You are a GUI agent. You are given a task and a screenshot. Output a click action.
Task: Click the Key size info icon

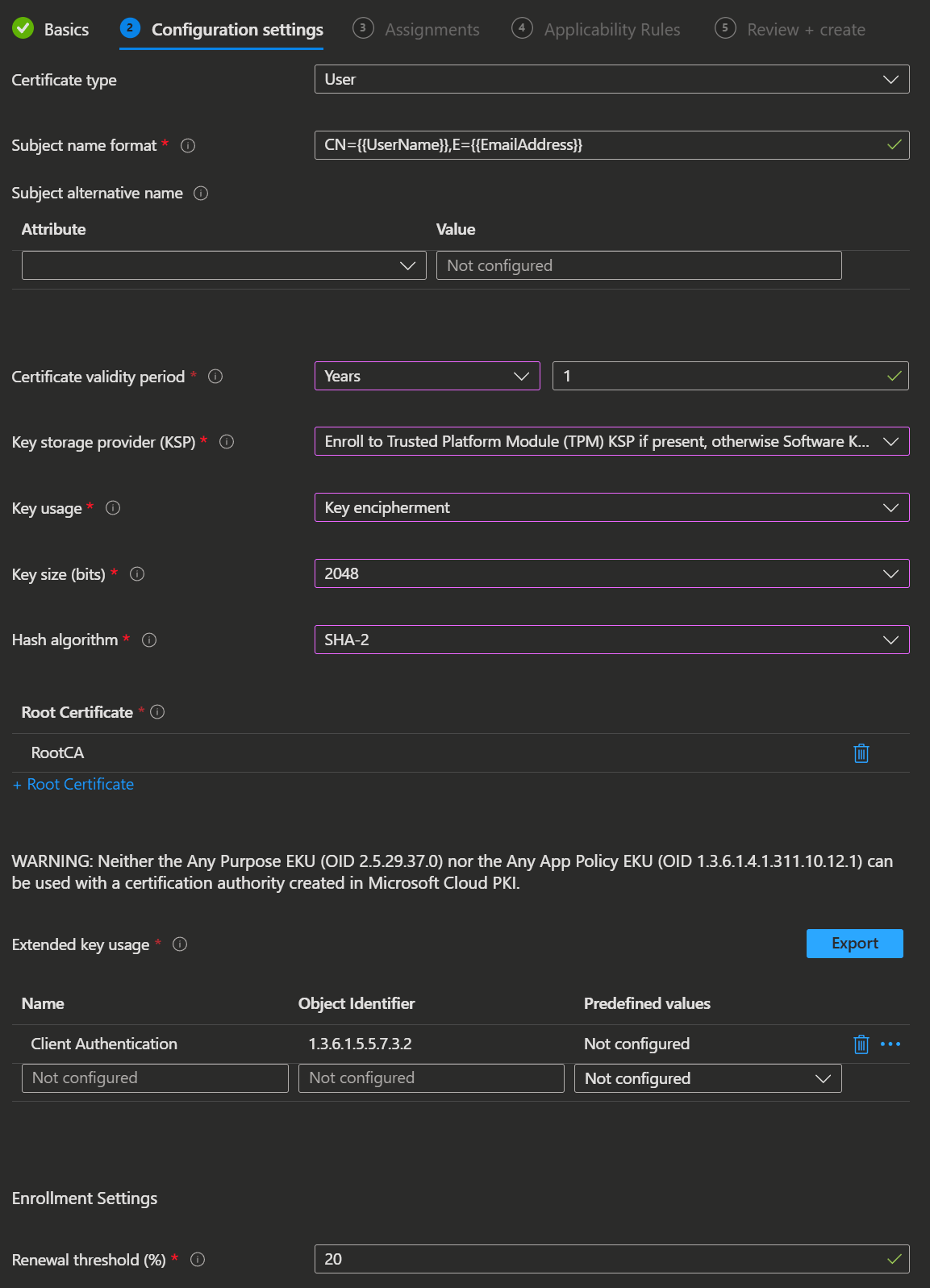(137, 574)
